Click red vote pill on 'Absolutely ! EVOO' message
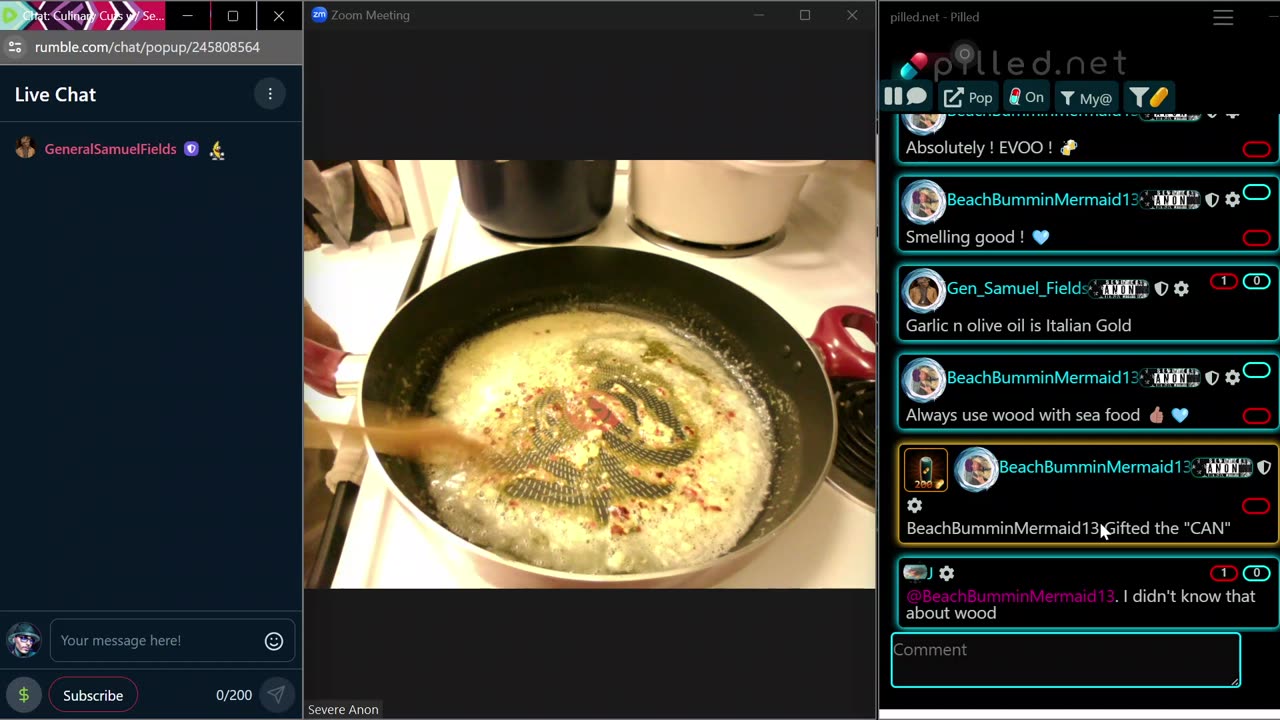 pos(1256,150)
